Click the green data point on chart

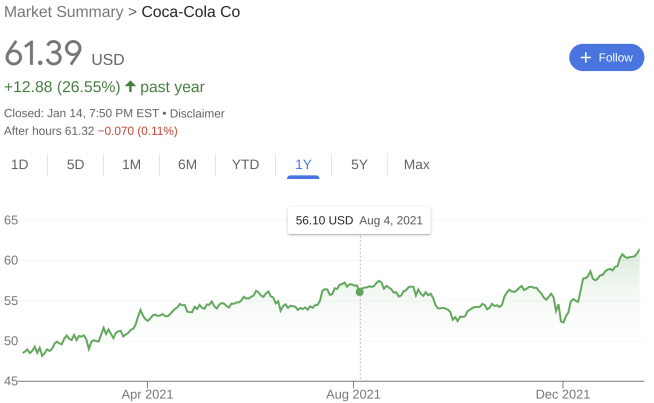click(360, 292)
